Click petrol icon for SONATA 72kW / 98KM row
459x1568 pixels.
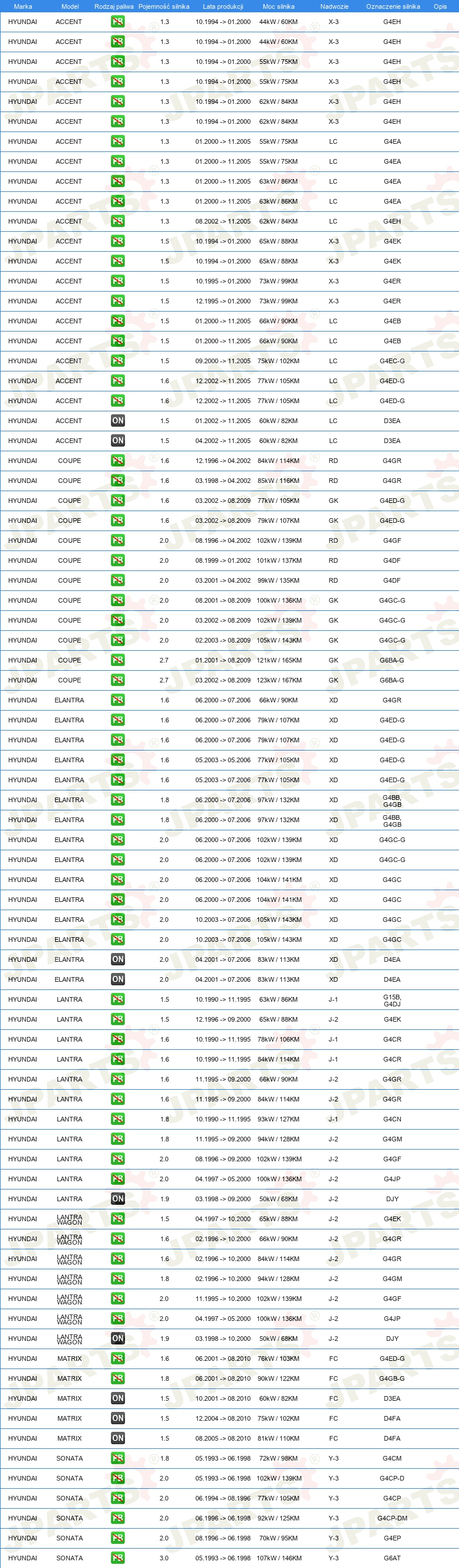(117, 1458)
